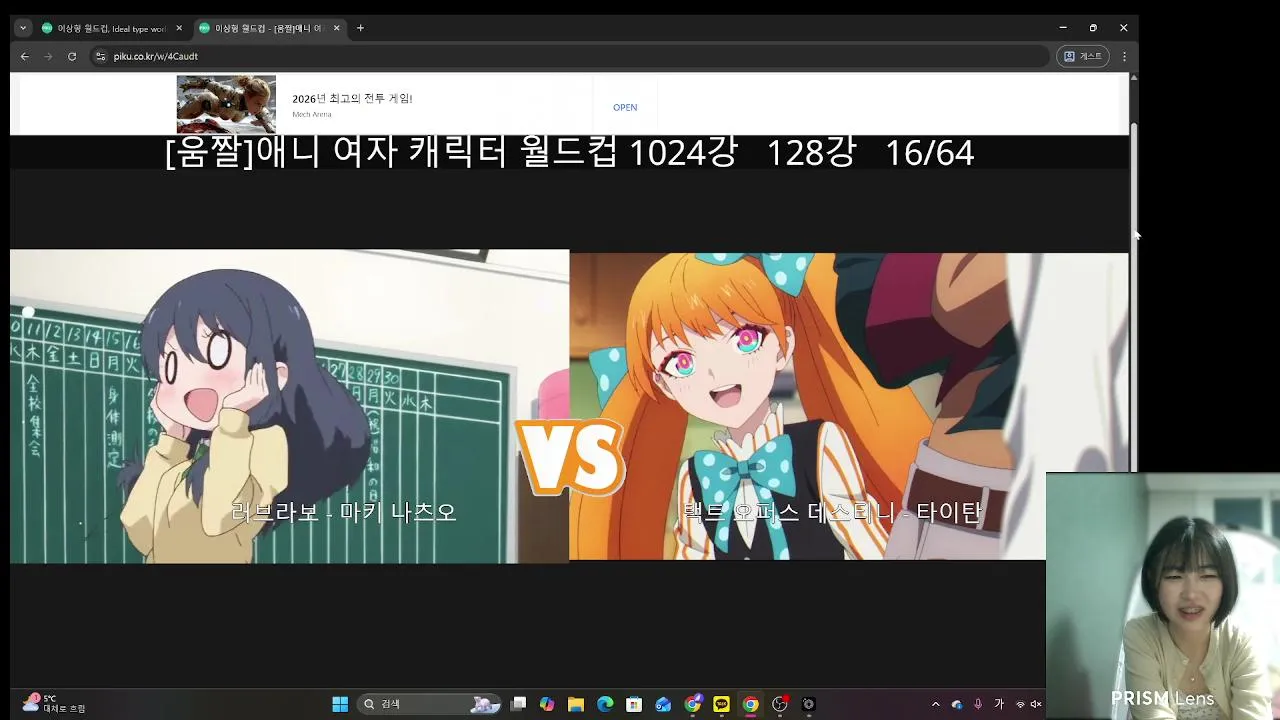Open the 게스트 profile button
Screen dimensions: 1280x720
point(1083,57)
